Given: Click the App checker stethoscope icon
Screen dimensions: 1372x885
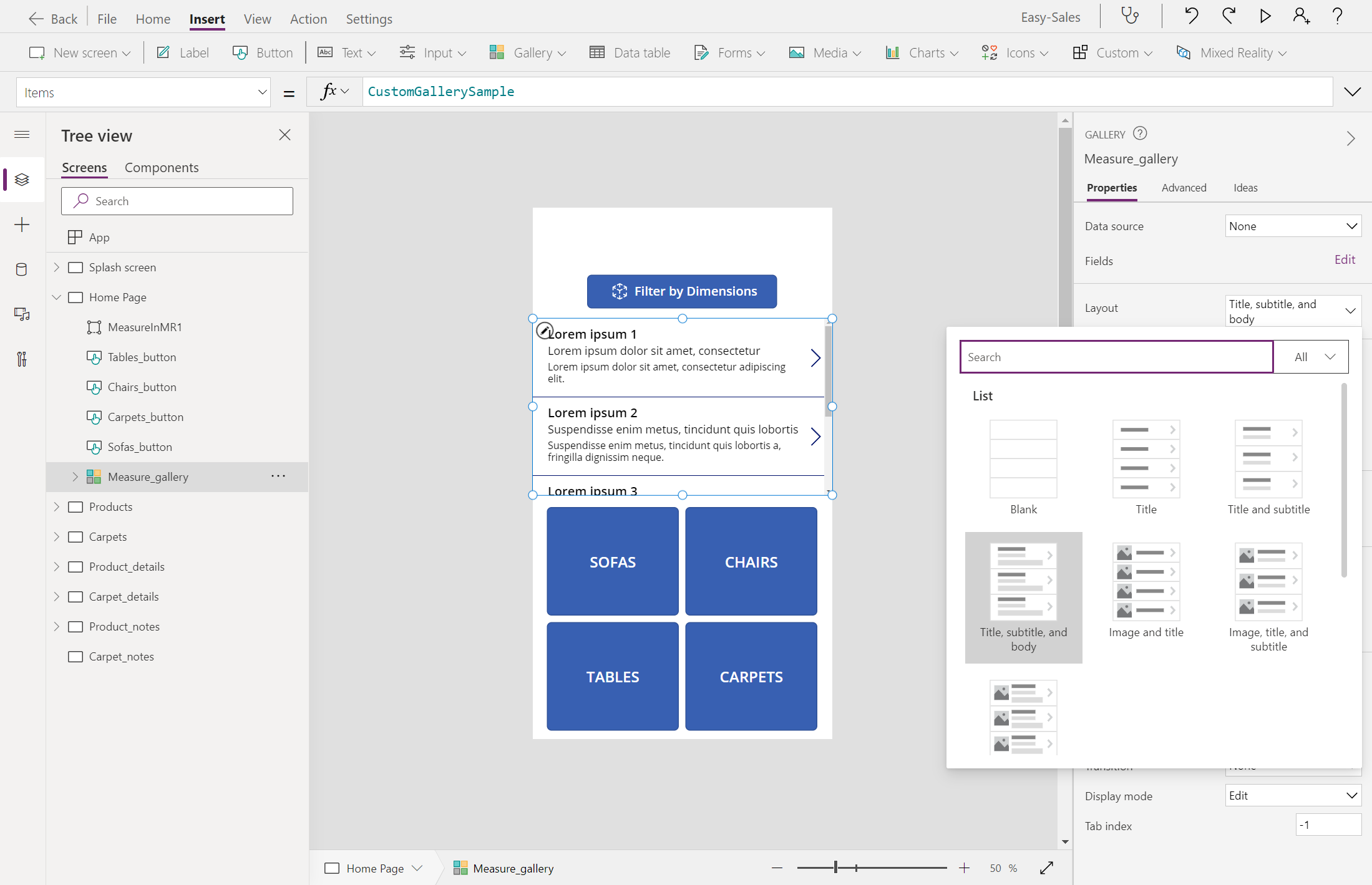Looking at the screenshot, I should (x=1131, y=16).
